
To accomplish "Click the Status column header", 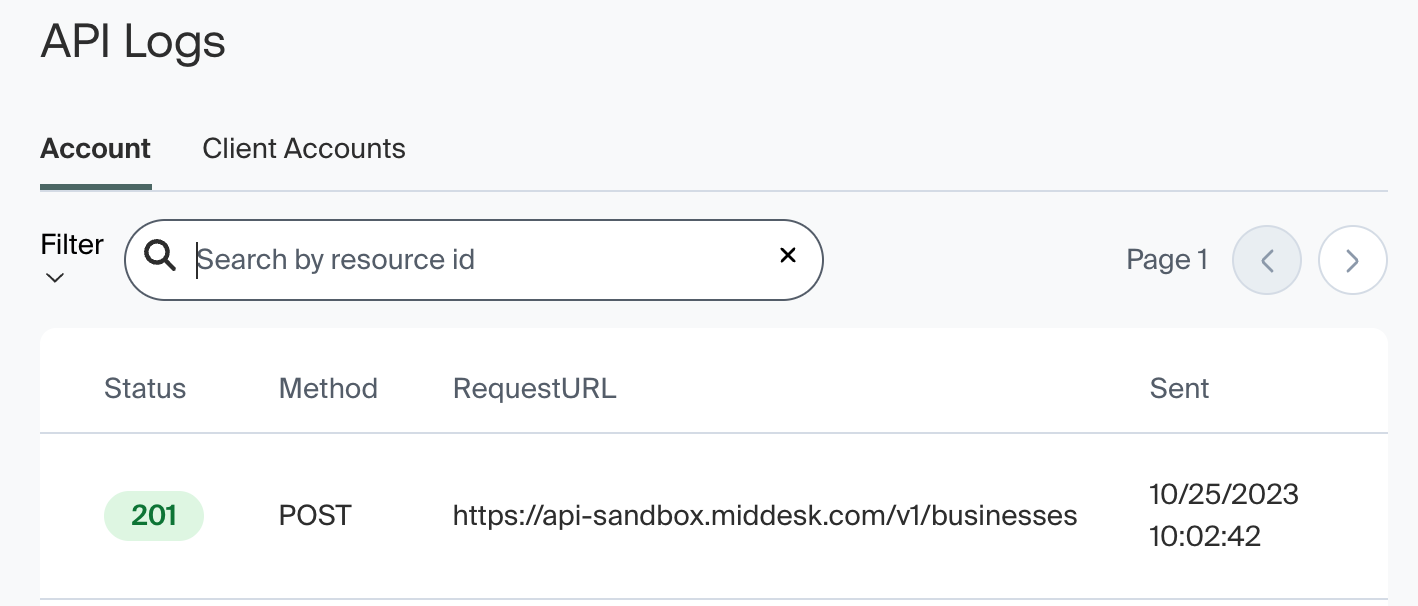I will point(145,388).
